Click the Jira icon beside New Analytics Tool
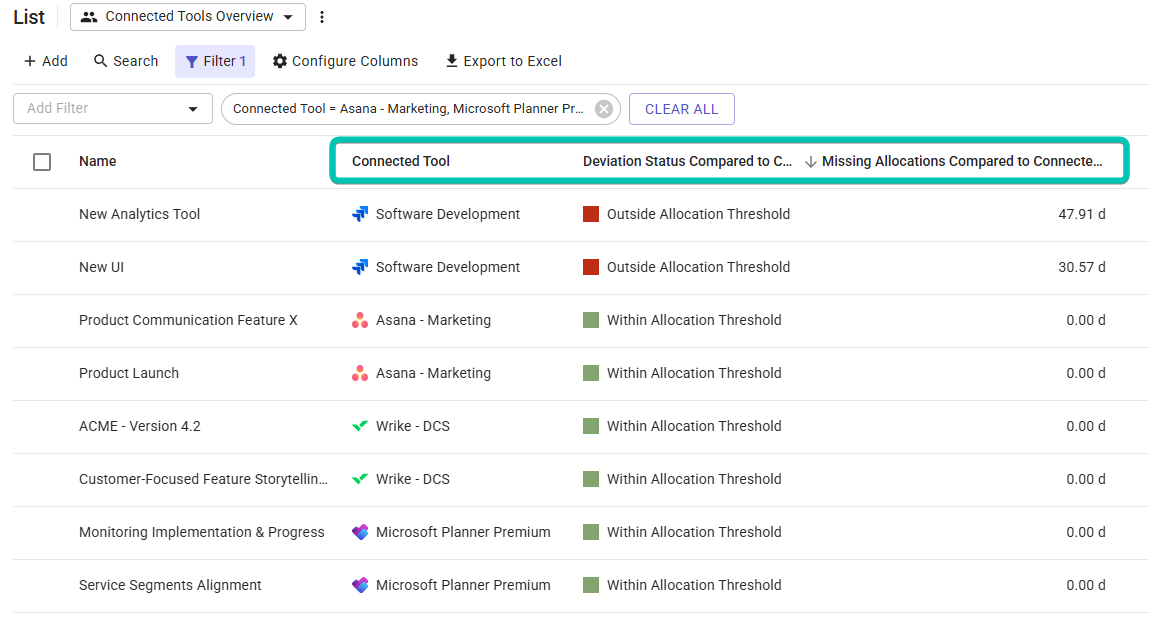This screenshot has height=629, width=1149. point(360,214)
